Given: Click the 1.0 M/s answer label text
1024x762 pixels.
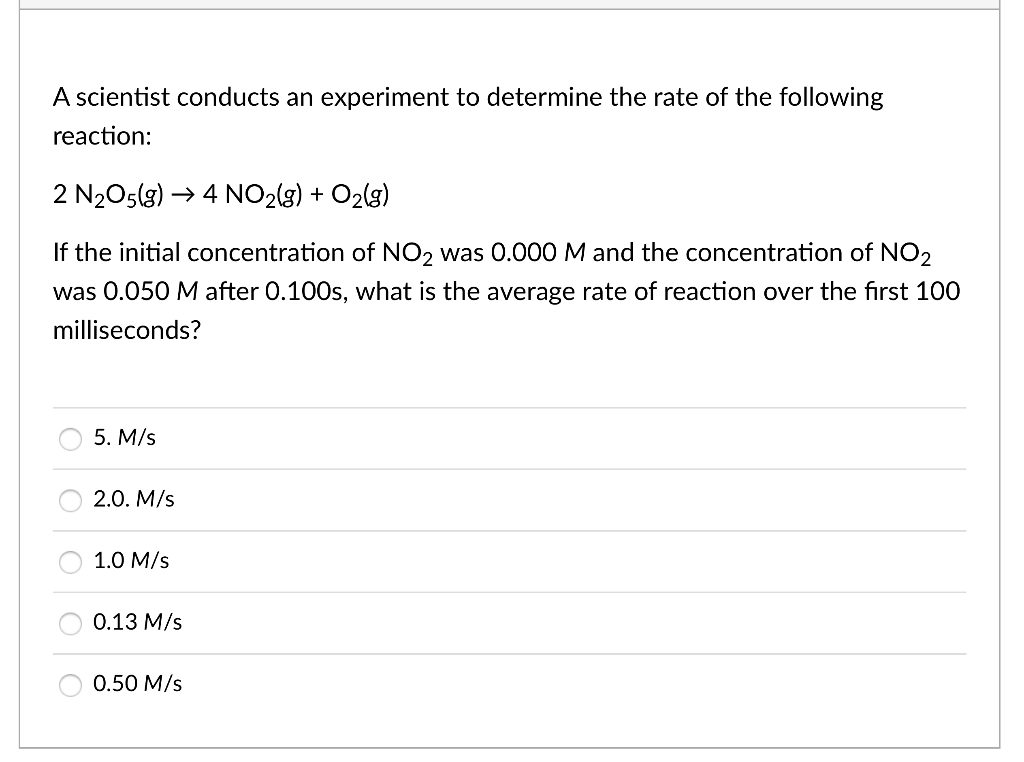Looking at the screenshot, I should [x=130, y=561].
